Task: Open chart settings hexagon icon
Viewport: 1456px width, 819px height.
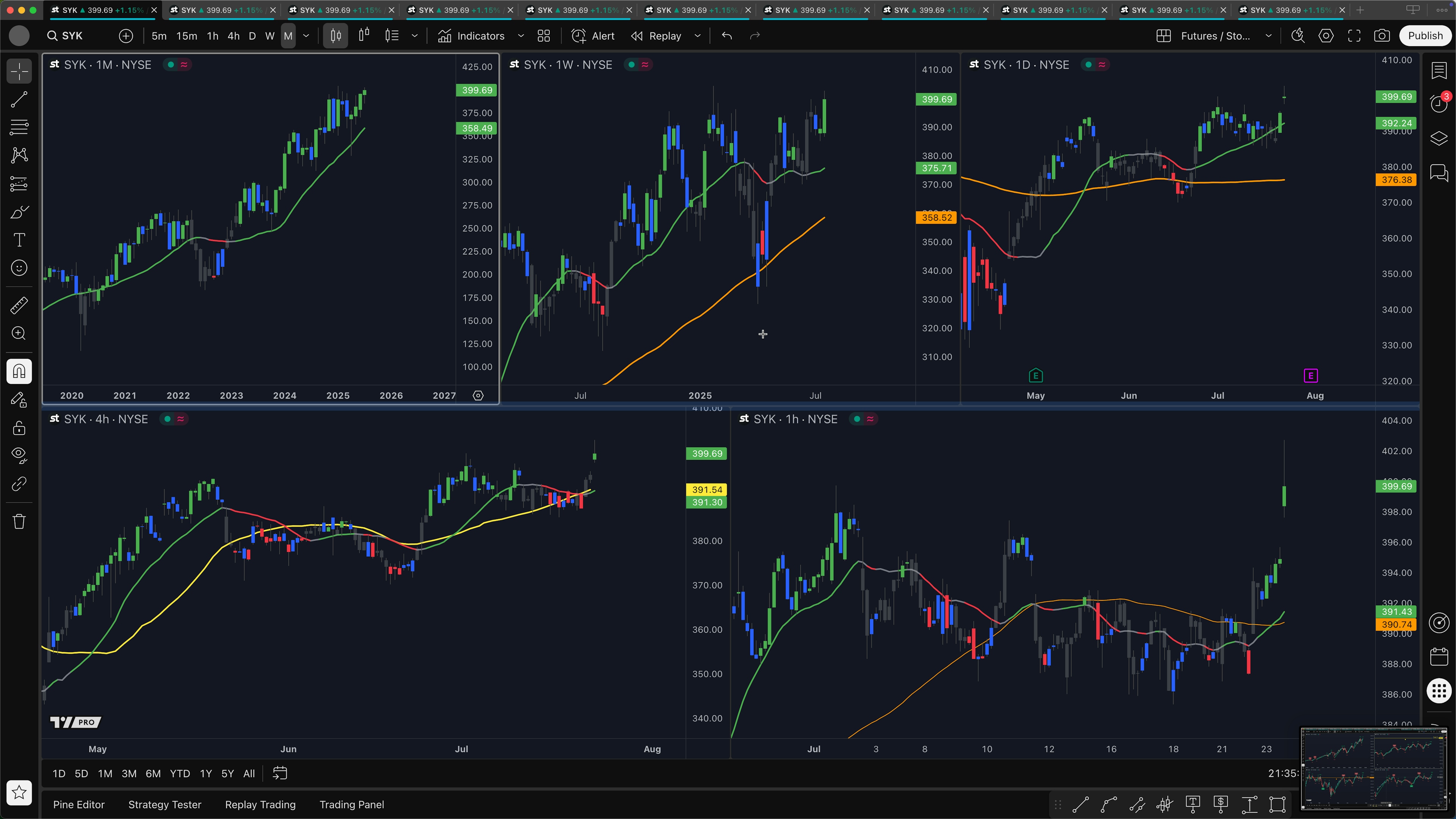Action: point(1326,36)
